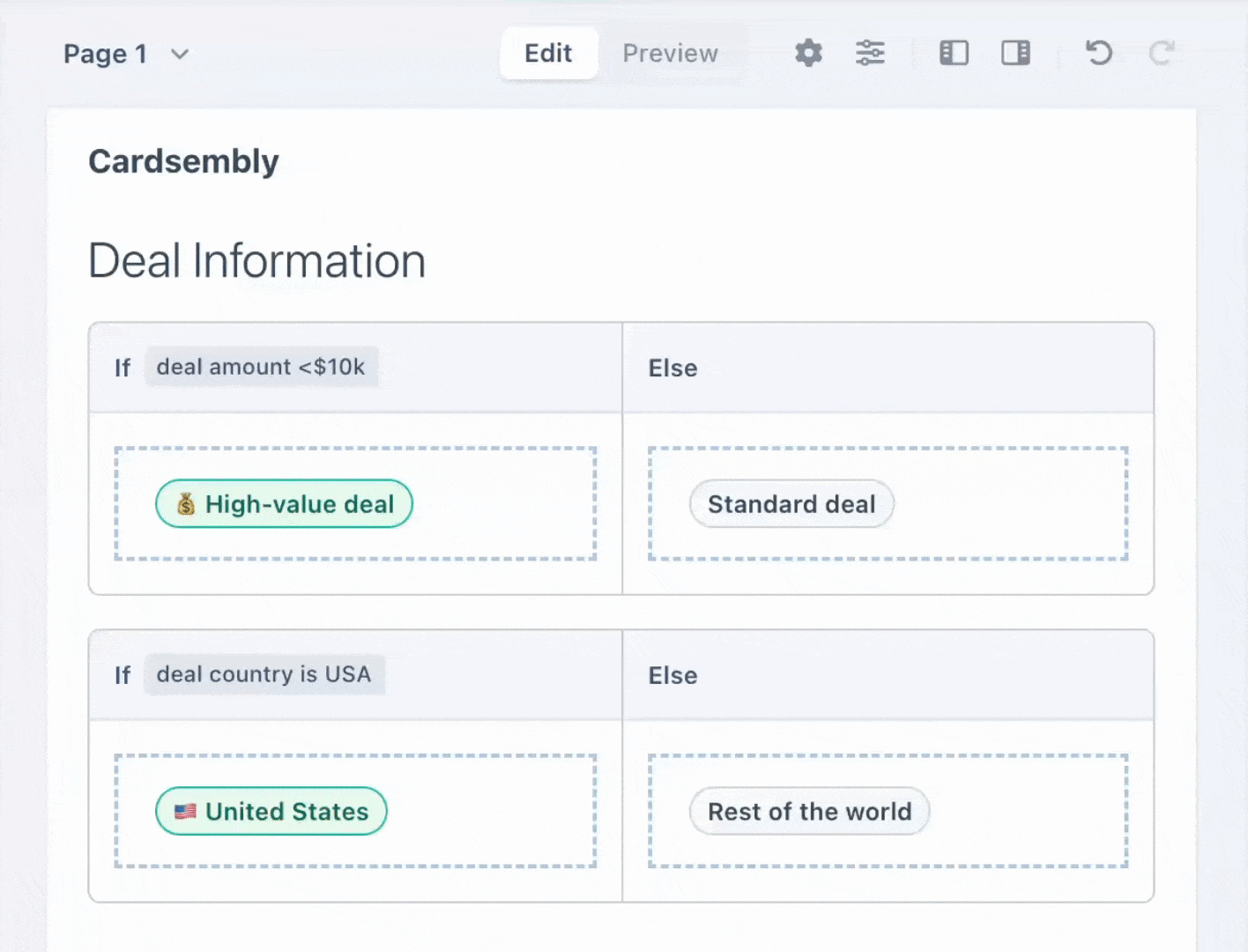Image resolution: width=1248 pixels, height=952 pixels.
Task: Click the Deal Information heading
Action: click(x=257, y=261)
